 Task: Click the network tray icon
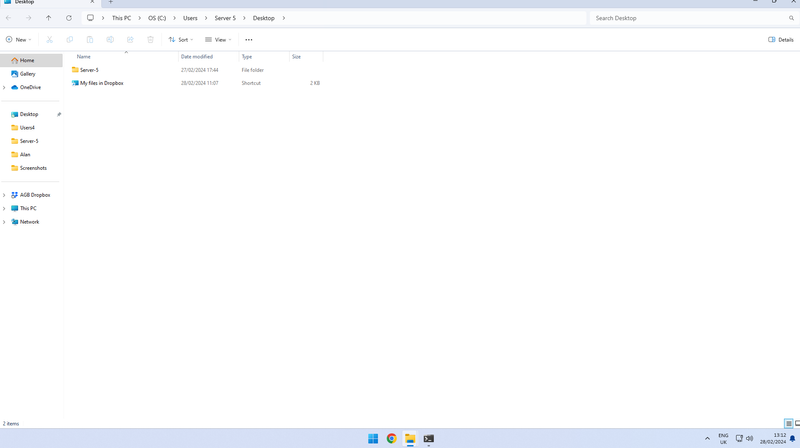point(739,438)
